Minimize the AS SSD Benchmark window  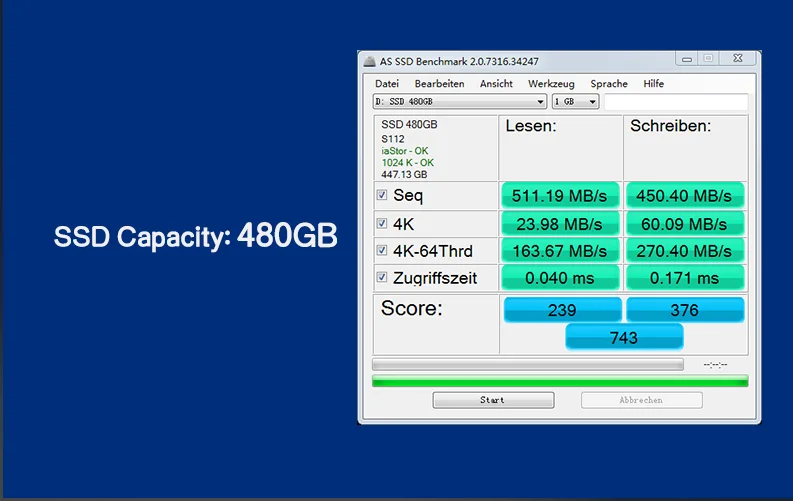(686, 59)
